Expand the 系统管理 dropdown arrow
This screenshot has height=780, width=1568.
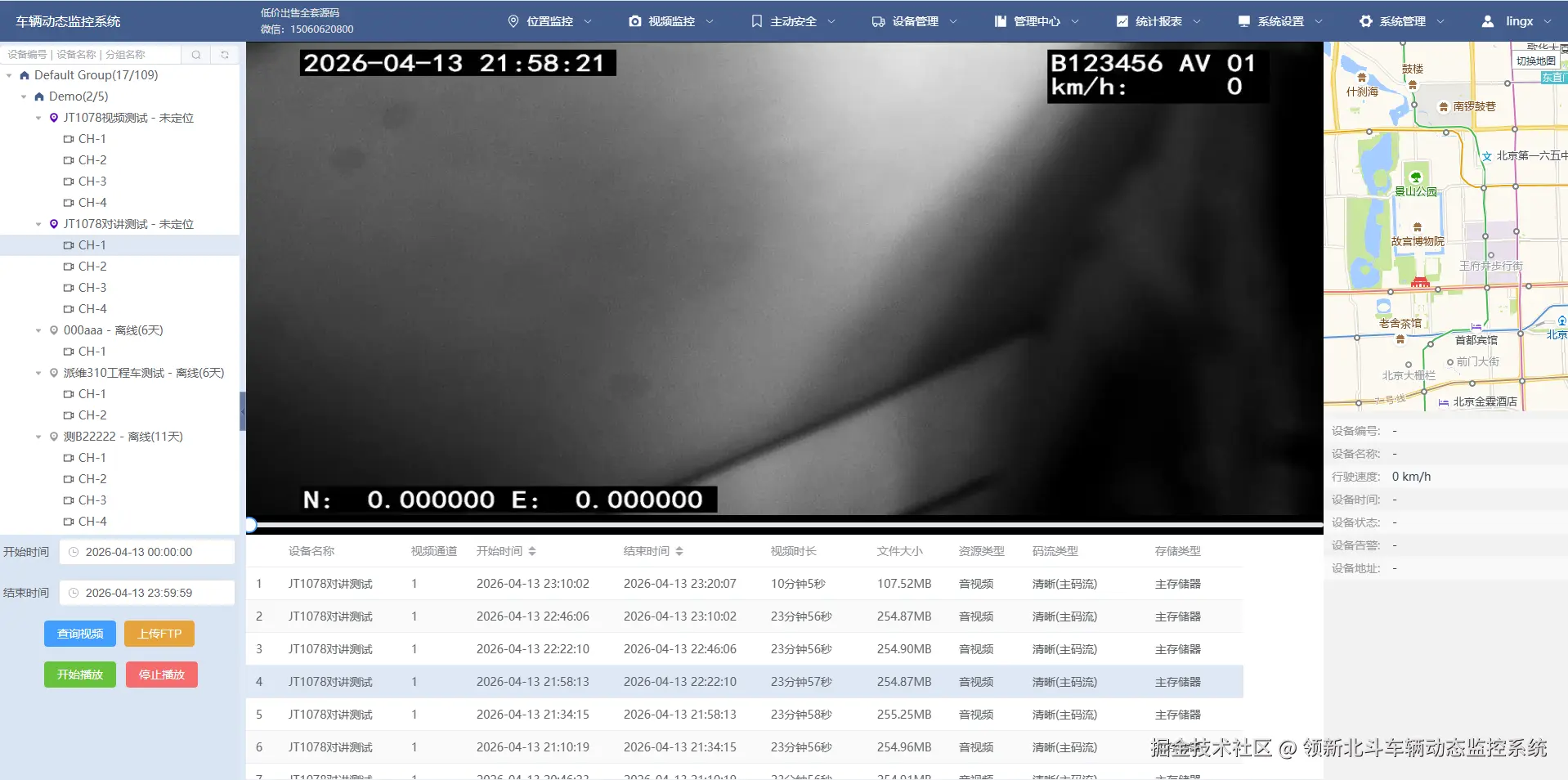pos(1440,21)
